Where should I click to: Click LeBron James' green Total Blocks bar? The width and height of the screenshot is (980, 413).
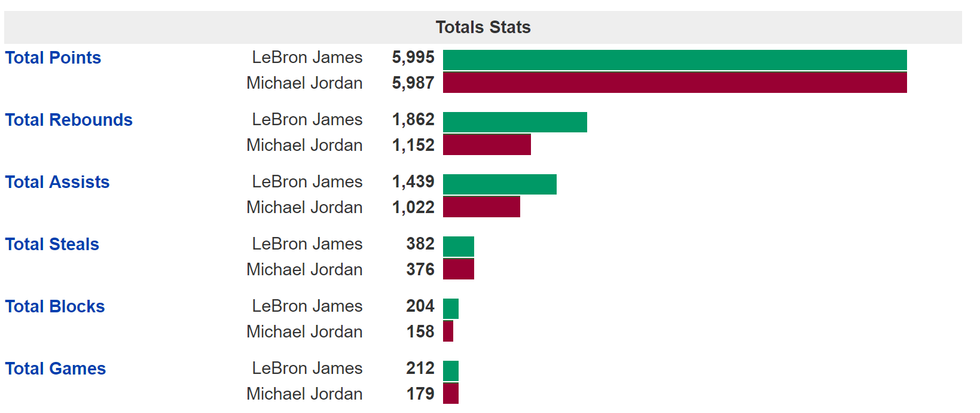click(x=450, y=308)
